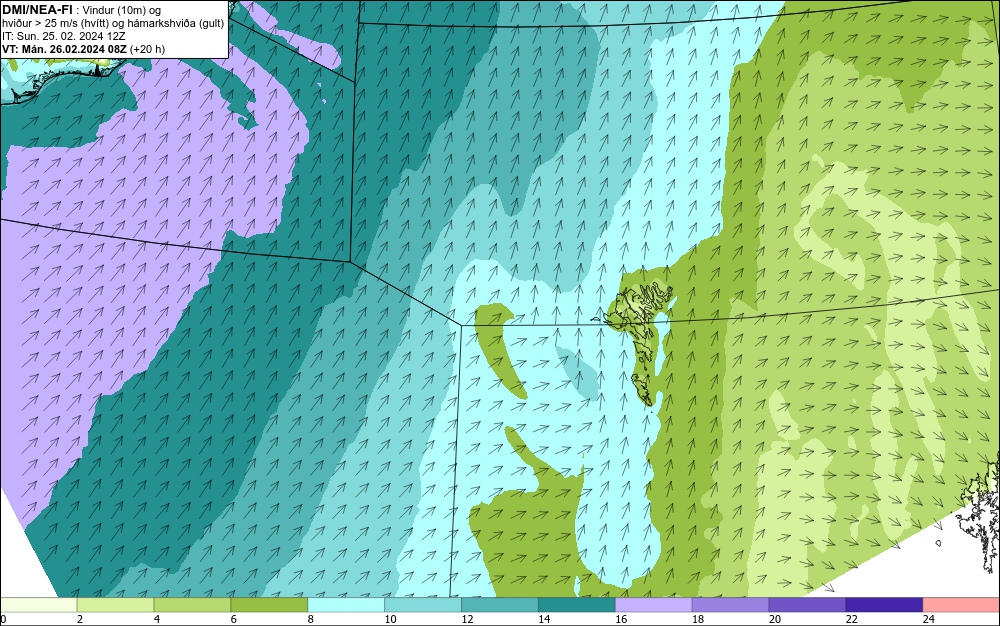Click the legend scale label "8"
The width and height of the screenshot is (1000, 626).
[x=311, y=619]
